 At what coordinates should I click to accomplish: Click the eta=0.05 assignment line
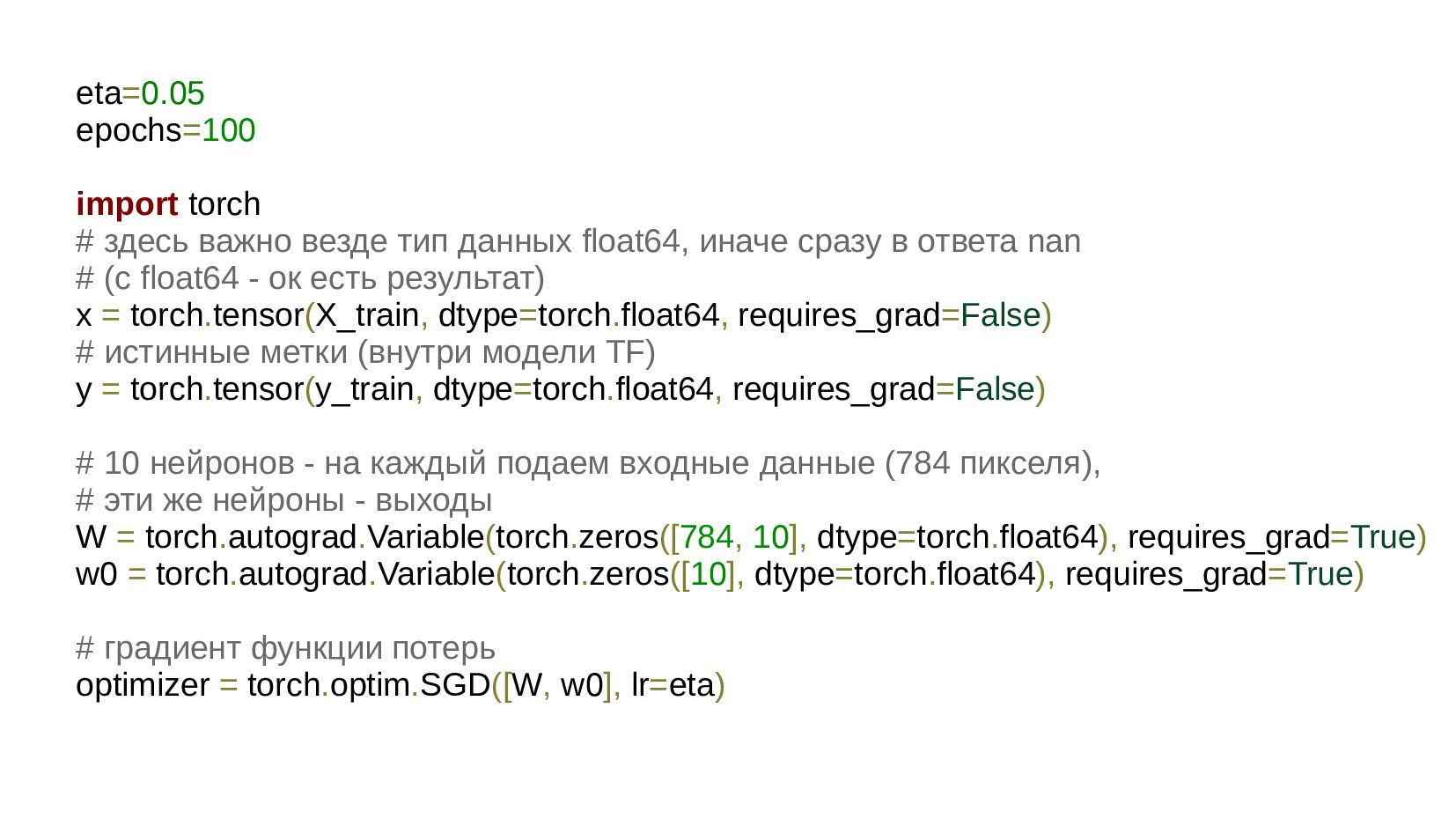[x=140, y=93]
